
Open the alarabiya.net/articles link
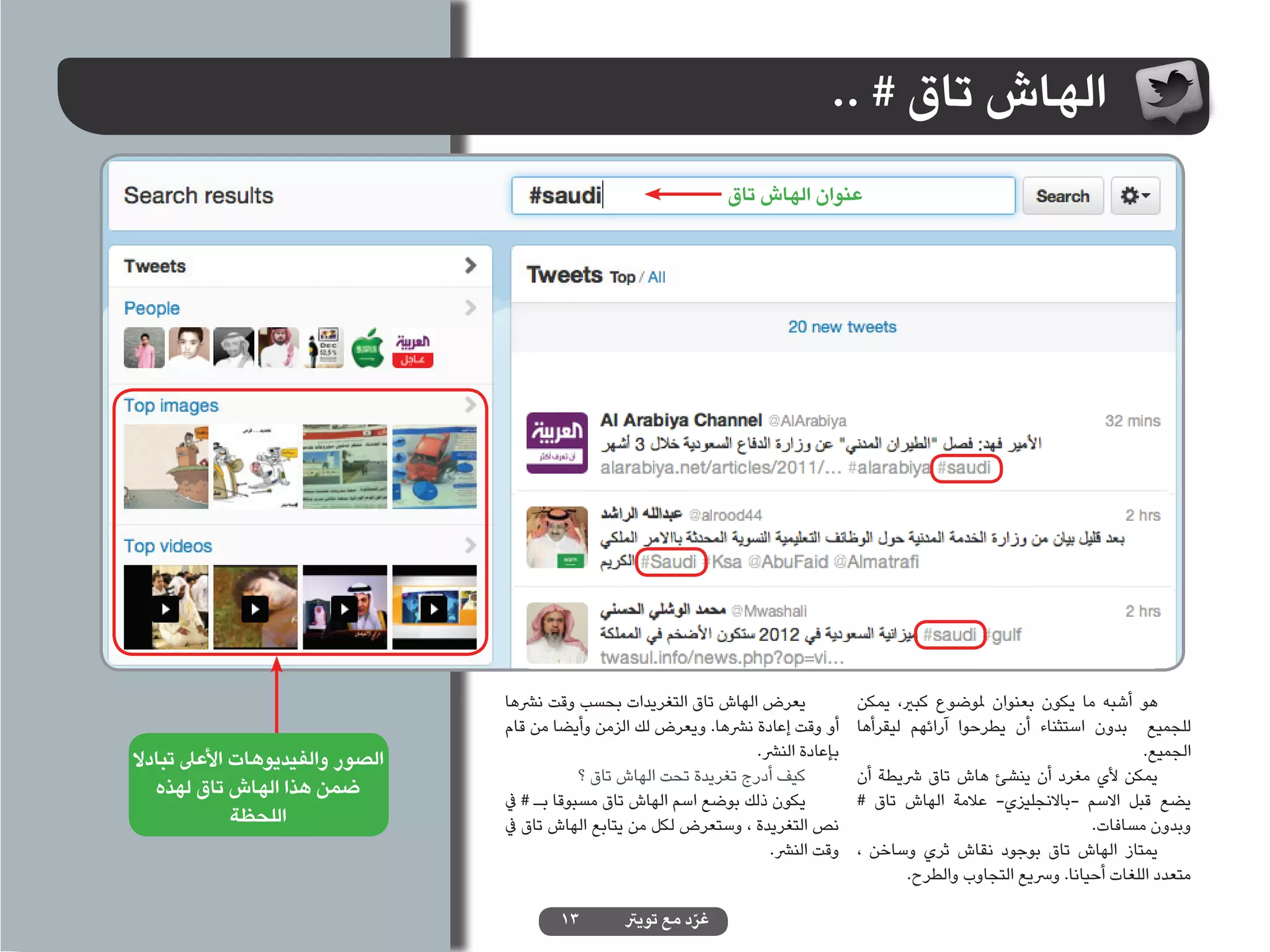point(721,467)
